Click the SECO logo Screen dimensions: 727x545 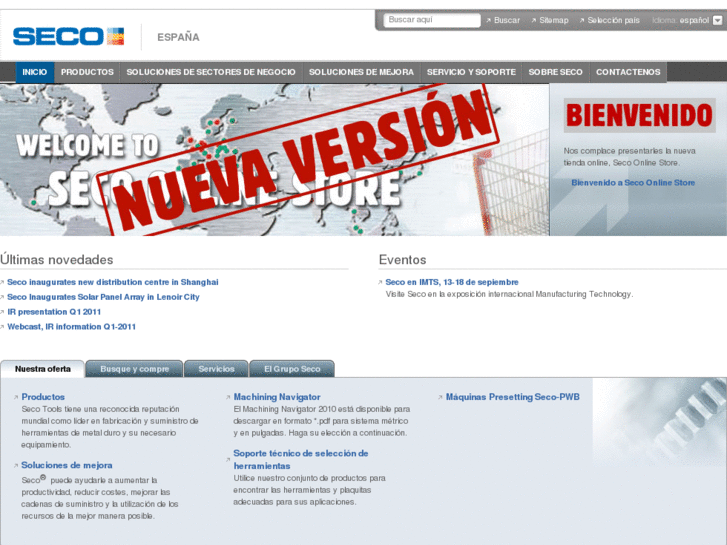(68, 36)
